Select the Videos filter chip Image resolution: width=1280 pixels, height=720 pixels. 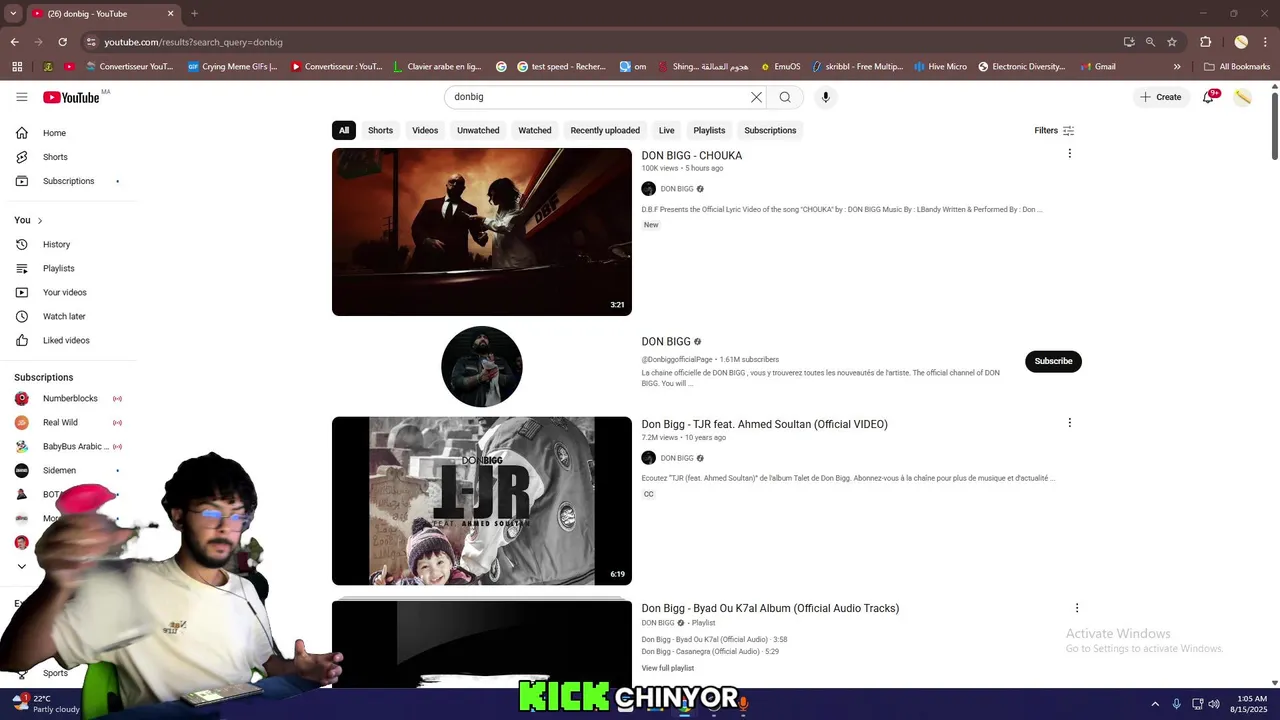coord(425,130)
